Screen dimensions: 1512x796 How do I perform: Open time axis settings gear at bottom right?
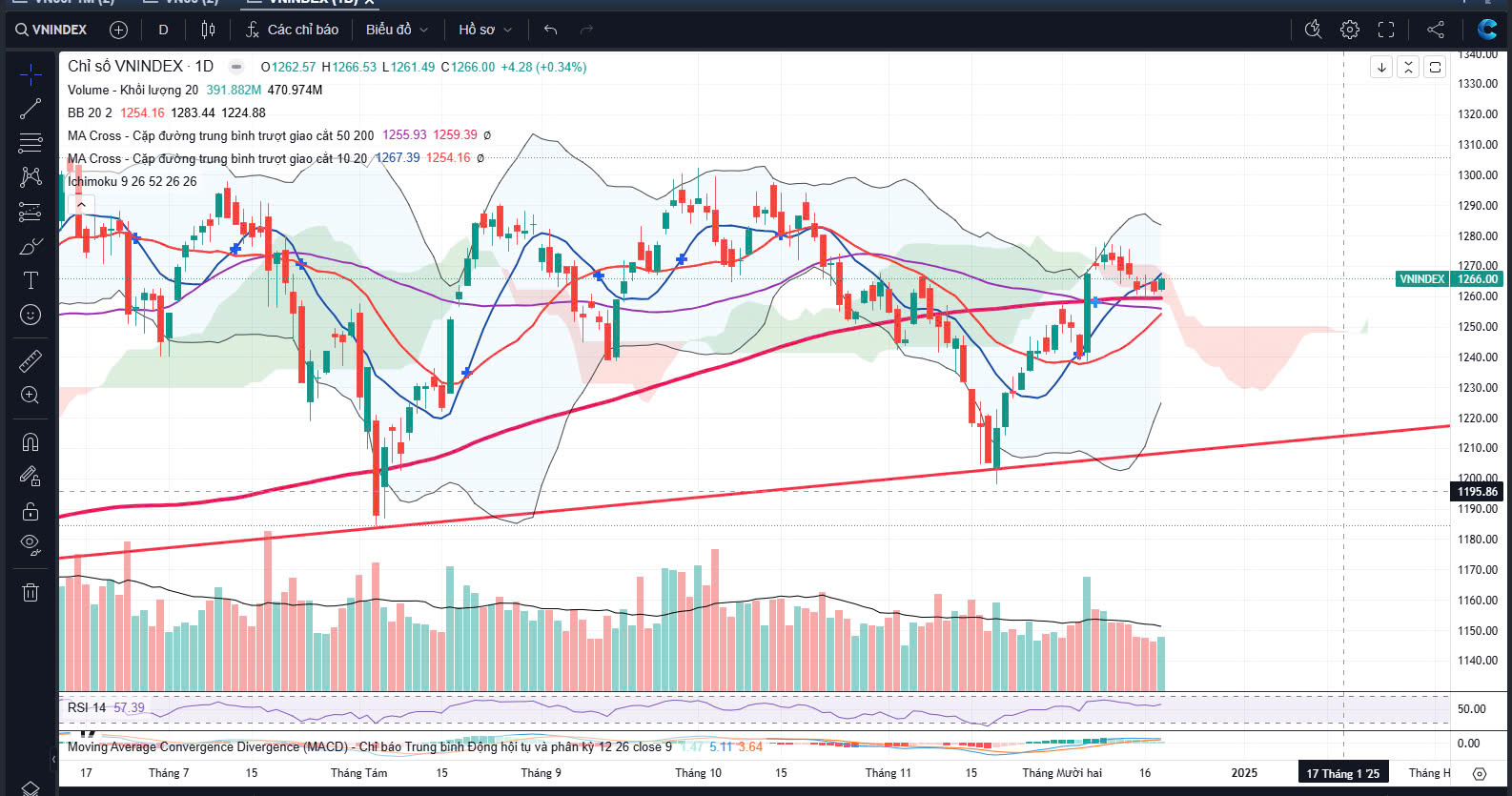tap(1480, 773)
